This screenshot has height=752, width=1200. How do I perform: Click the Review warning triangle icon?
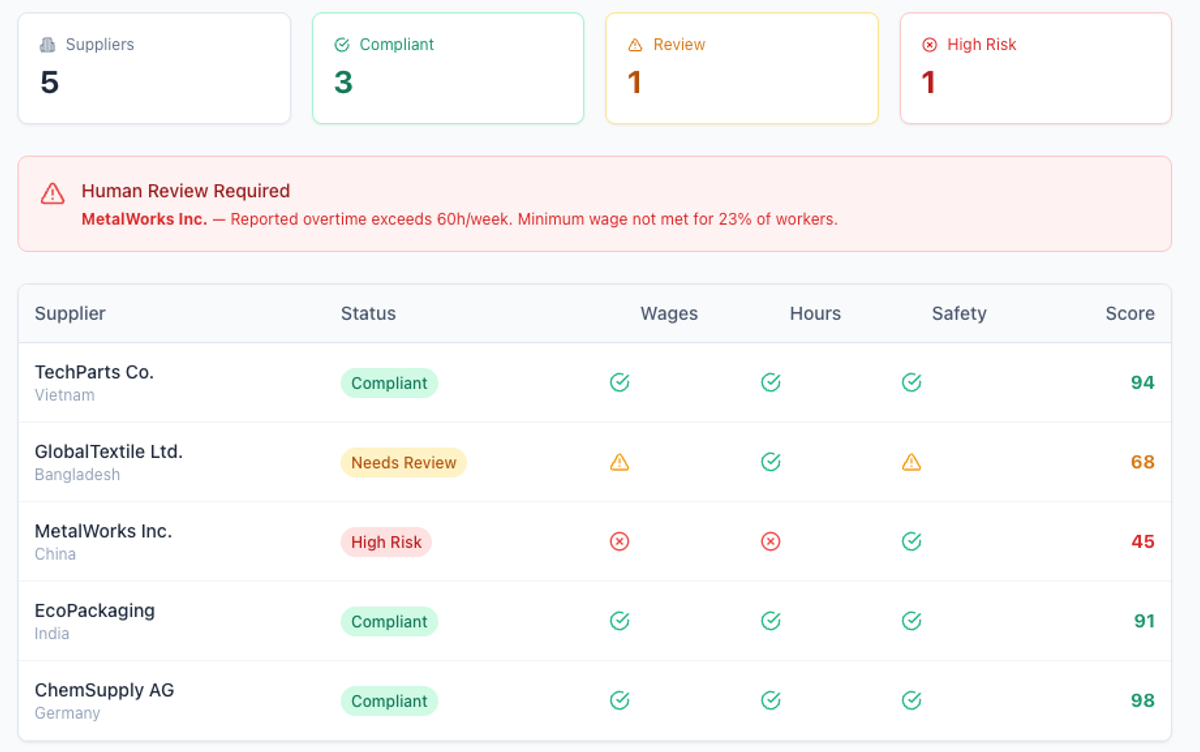tap(636, 44)
